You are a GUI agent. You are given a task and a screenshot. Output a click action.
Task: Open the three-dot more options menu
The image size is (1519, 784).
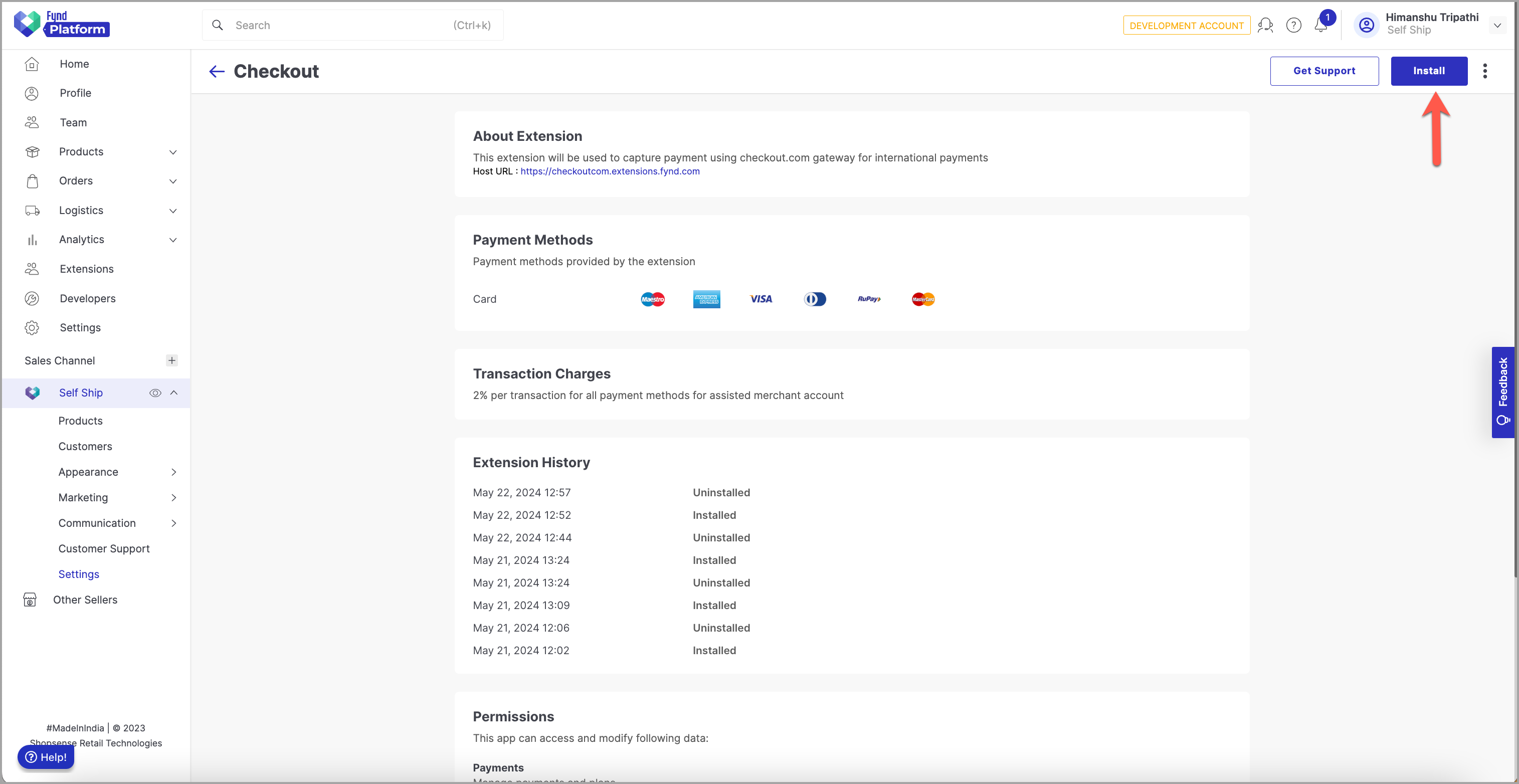click(x=1485, y=71)
